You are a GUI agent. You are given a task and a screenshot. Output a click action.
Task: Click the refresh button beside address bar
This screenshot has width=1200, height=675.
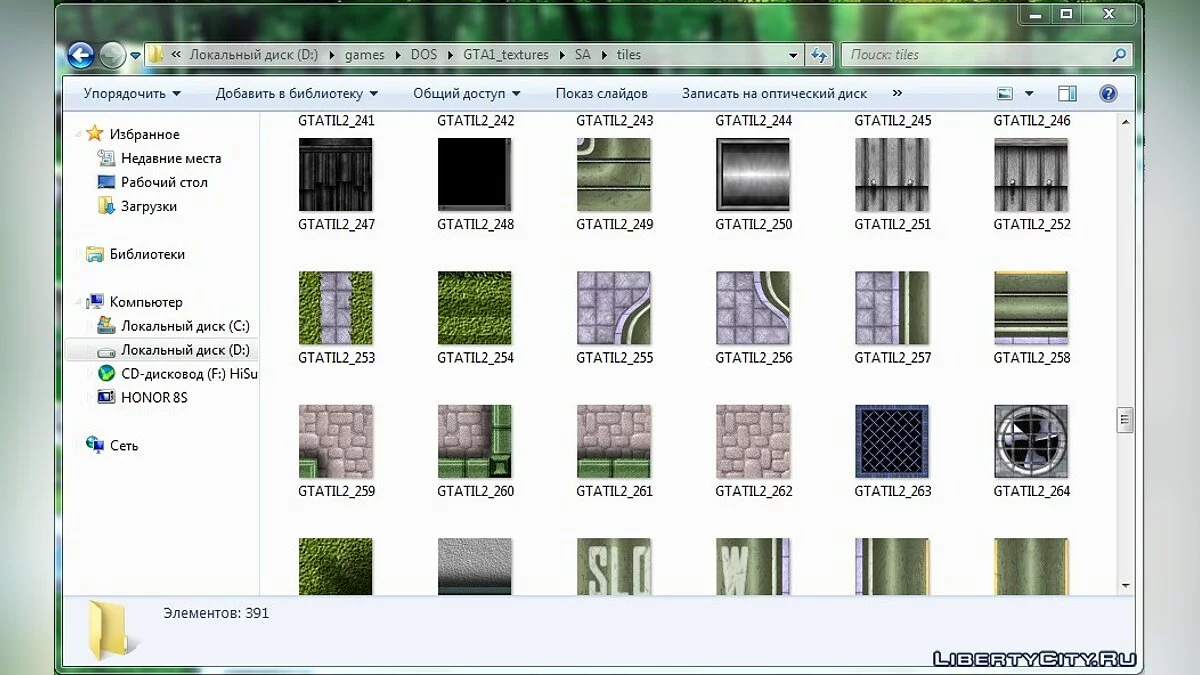pos(819,55)
